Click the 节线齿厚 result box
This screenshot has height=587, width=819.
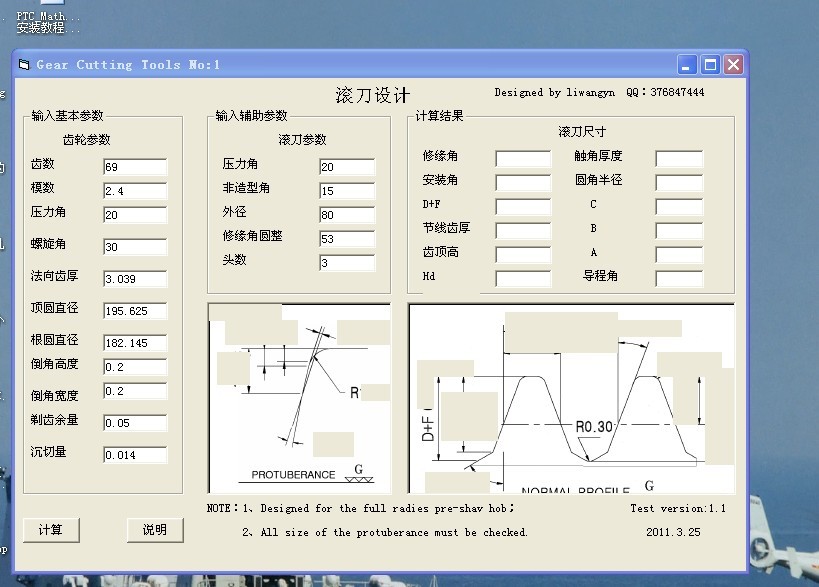click(523, 231)
